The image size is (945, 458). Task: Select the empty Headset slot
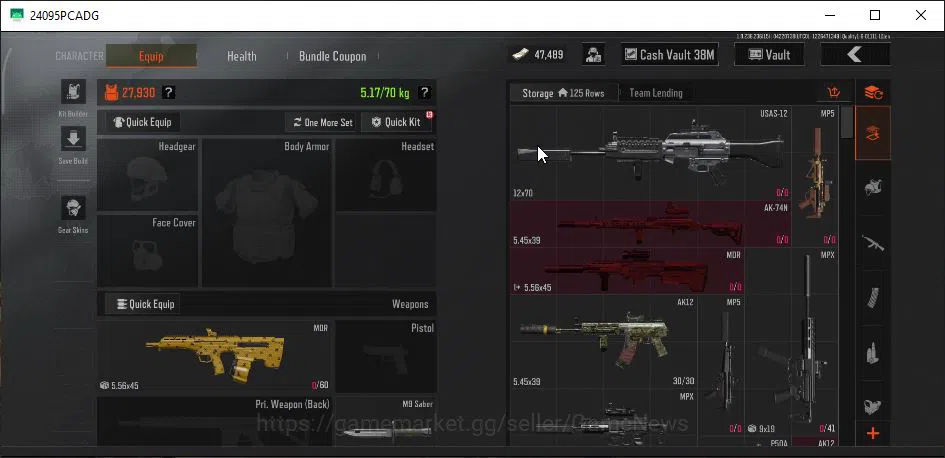point(386,175)
